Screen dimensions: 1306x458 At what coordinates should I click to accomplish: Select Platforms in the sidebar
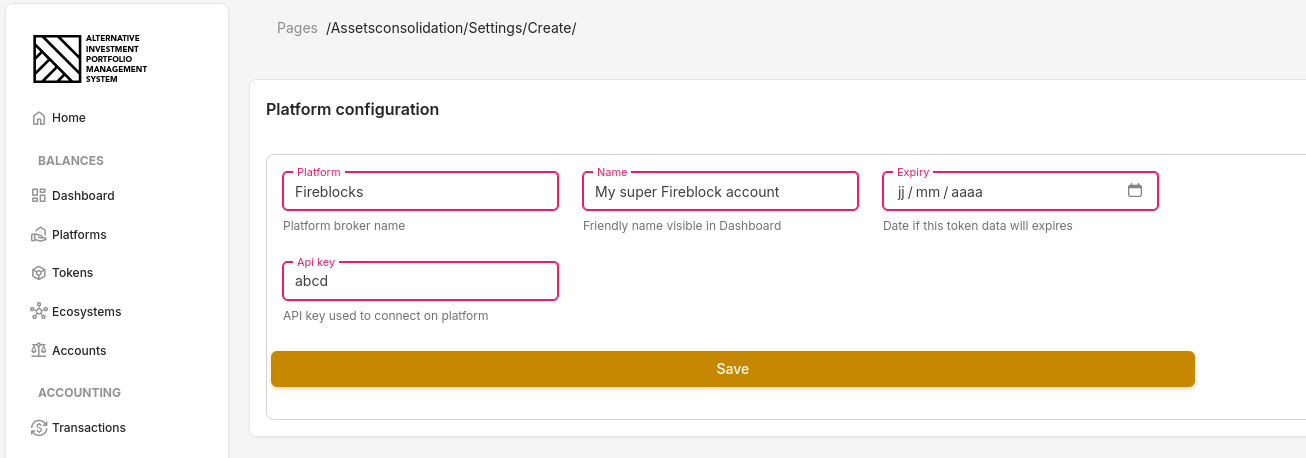[x=79, y=235]
